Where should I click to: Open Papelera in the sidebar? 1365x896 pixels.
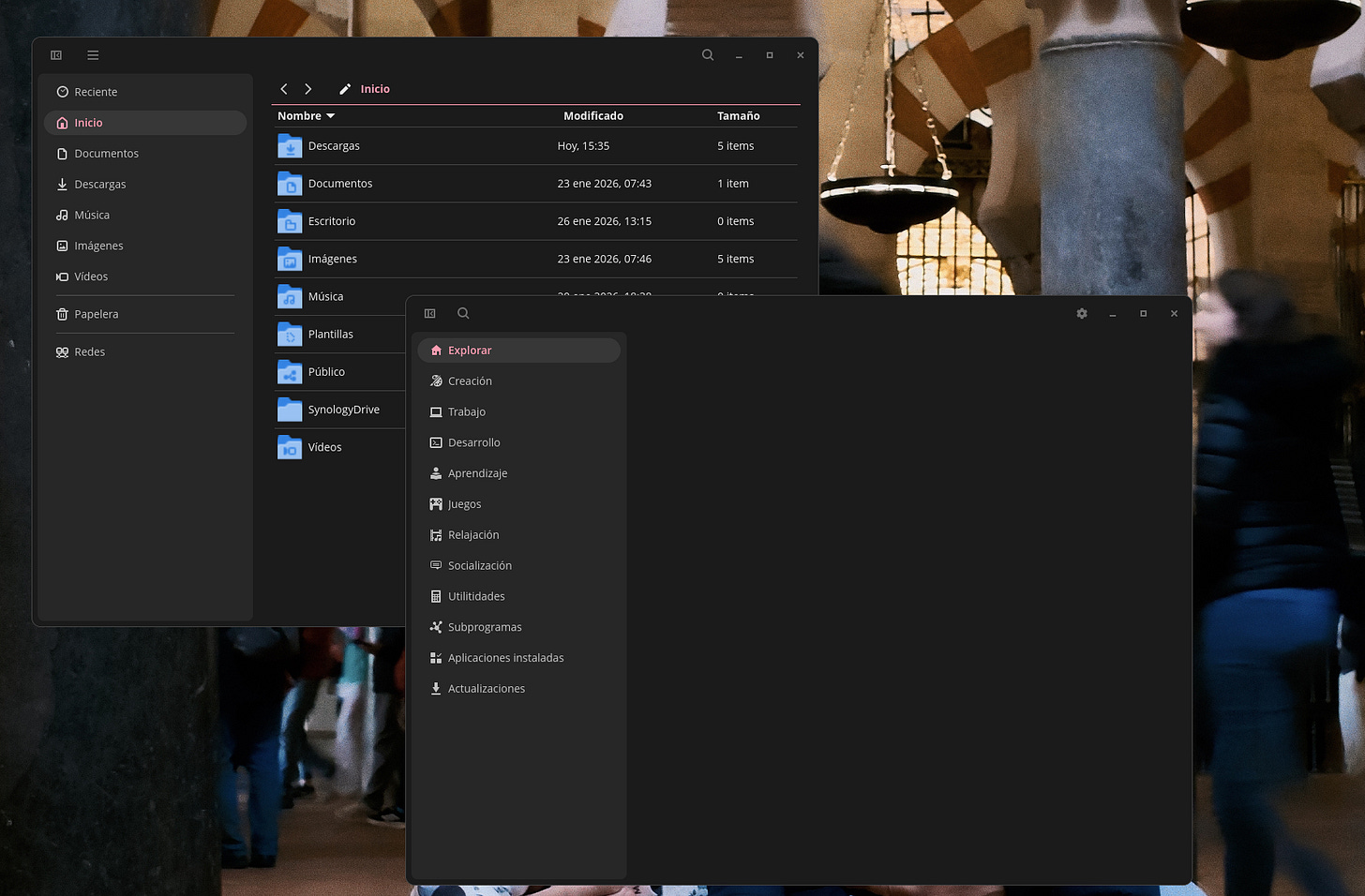[96, 314]
